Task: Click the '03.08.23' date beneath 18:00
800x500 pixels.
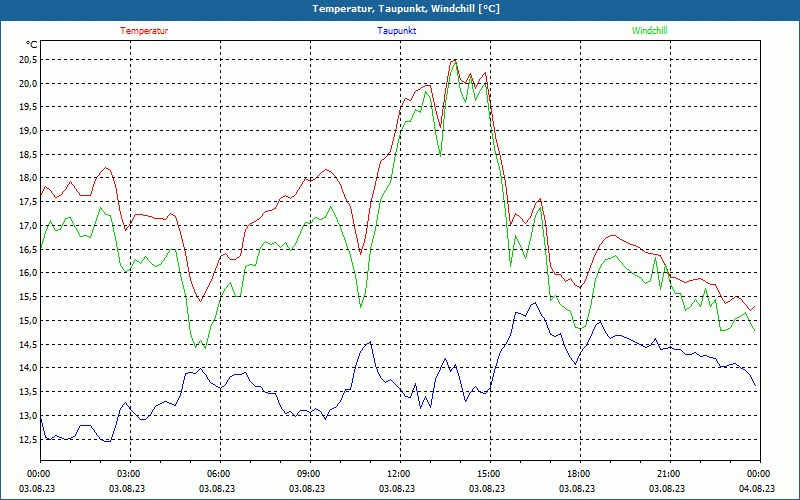Action: point(577,488)
